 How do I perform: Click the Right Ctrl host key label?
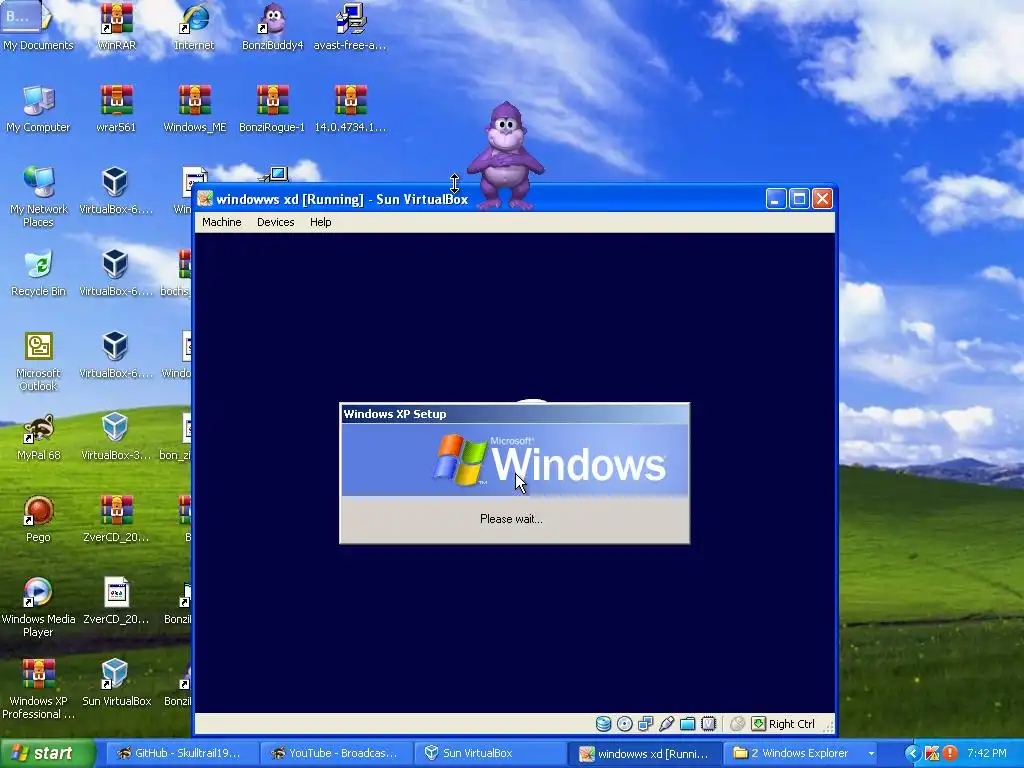(x=792, y=724)
